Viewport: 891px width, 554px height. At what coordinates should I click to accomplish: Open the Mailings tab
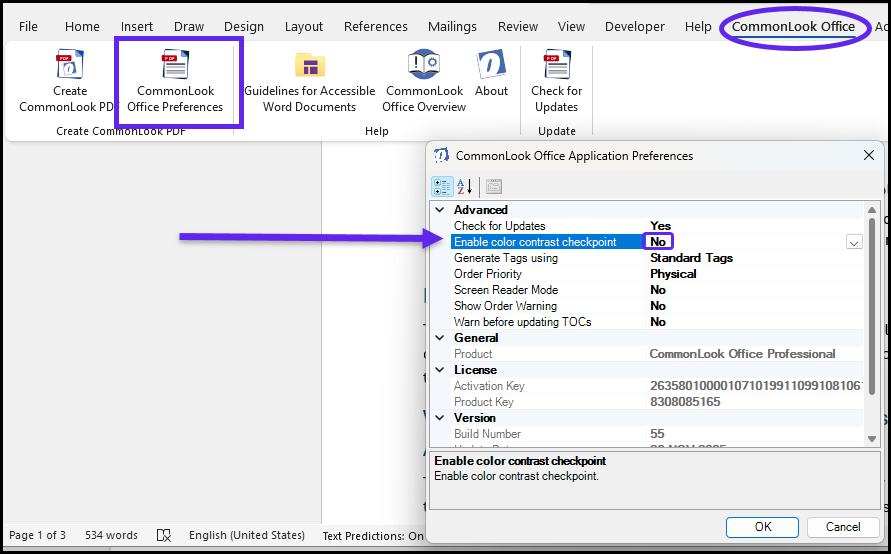452,27
